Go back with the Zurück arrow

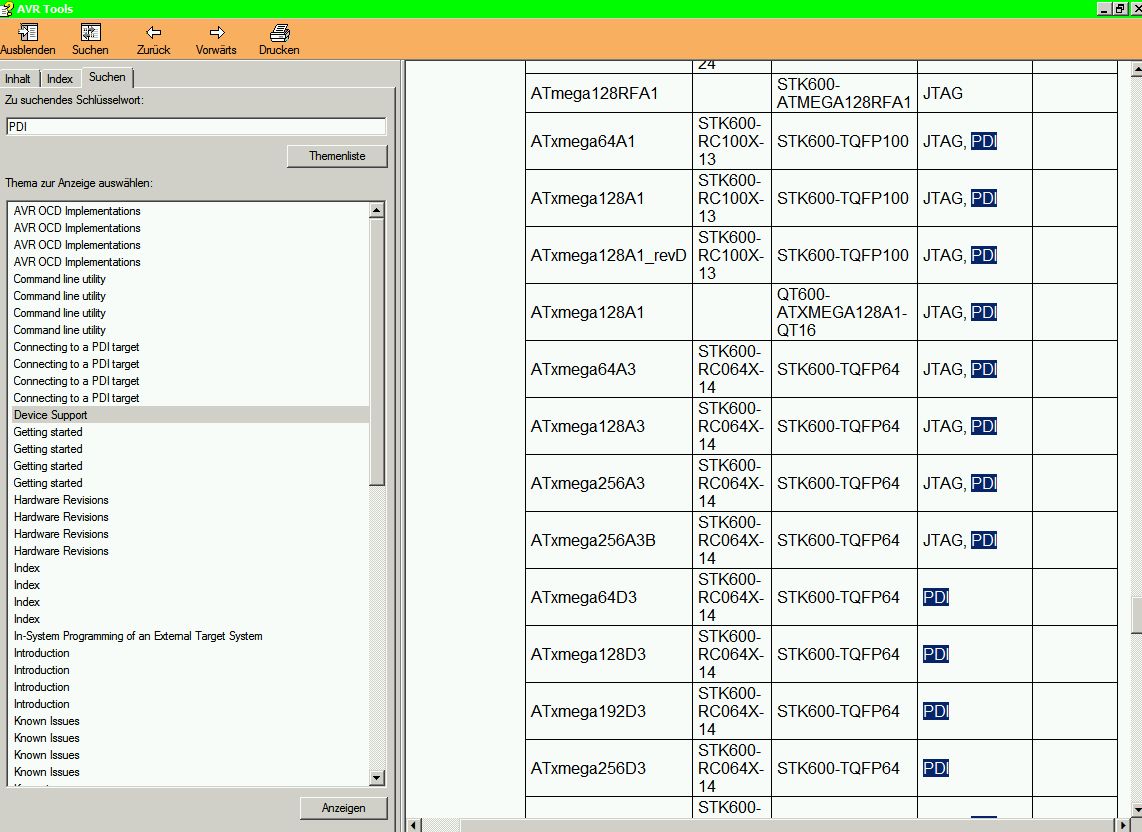click(154, 39)
